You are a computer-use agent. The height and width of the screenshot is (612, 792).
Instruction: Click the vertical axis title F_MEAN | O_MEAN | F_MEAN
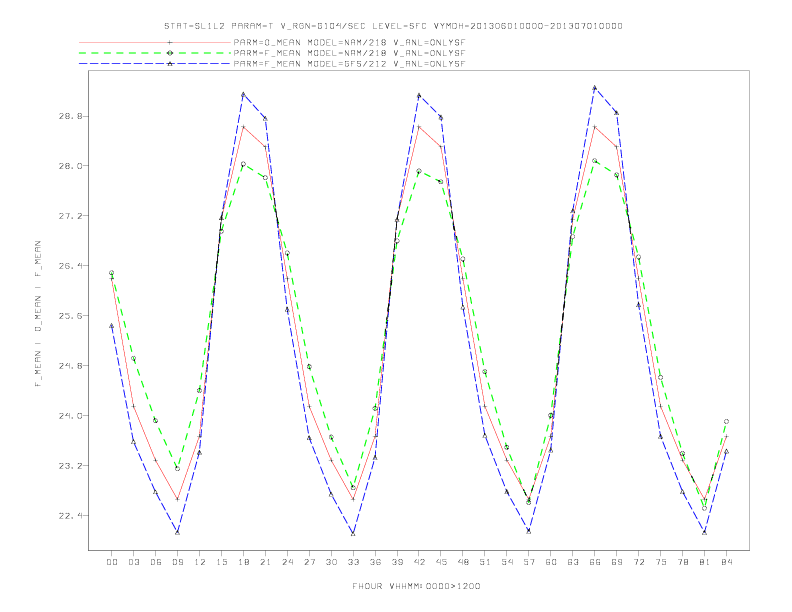(38, 314)
